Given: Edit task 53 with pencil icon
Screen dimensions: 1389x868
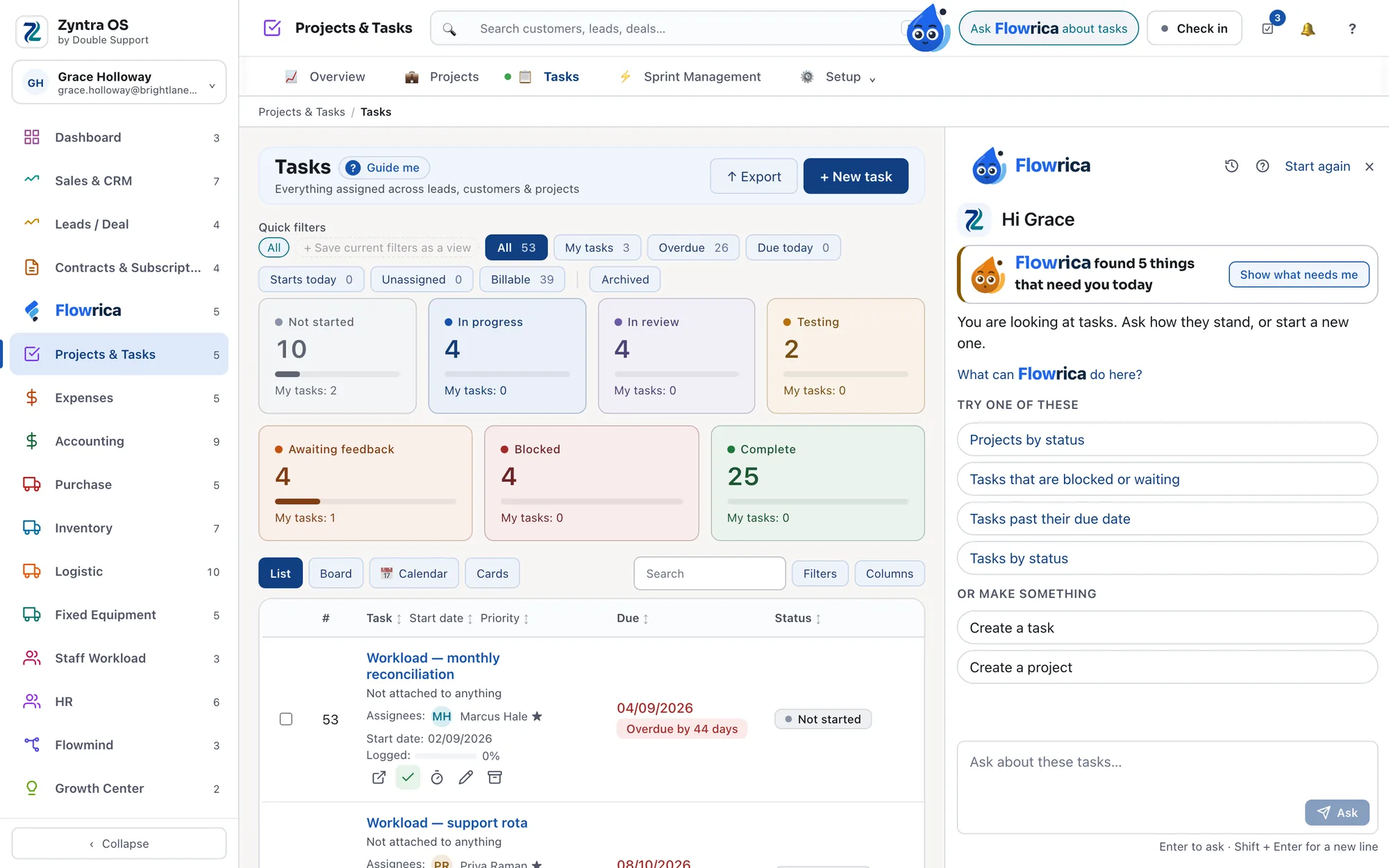Looking at the screenshot, I should (466, 778).
